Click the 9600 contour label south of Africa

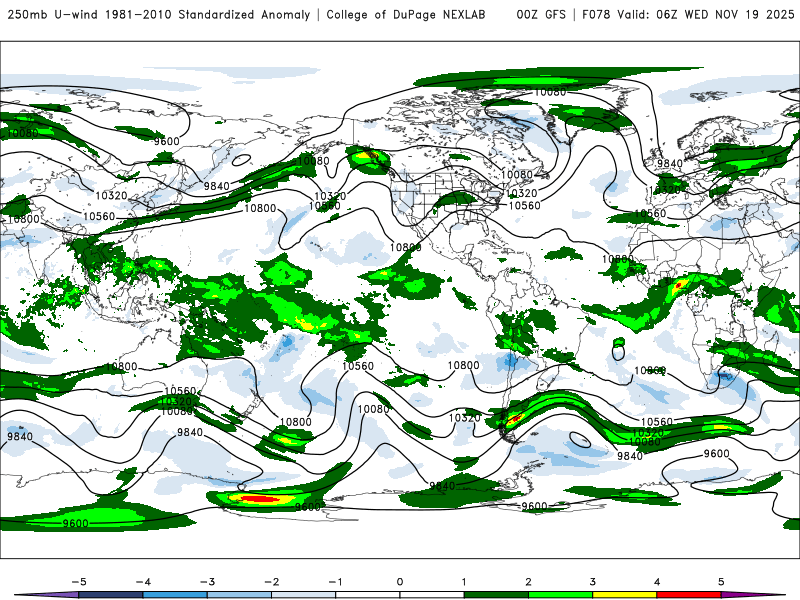pyautogui.click(x=716, y=454)
